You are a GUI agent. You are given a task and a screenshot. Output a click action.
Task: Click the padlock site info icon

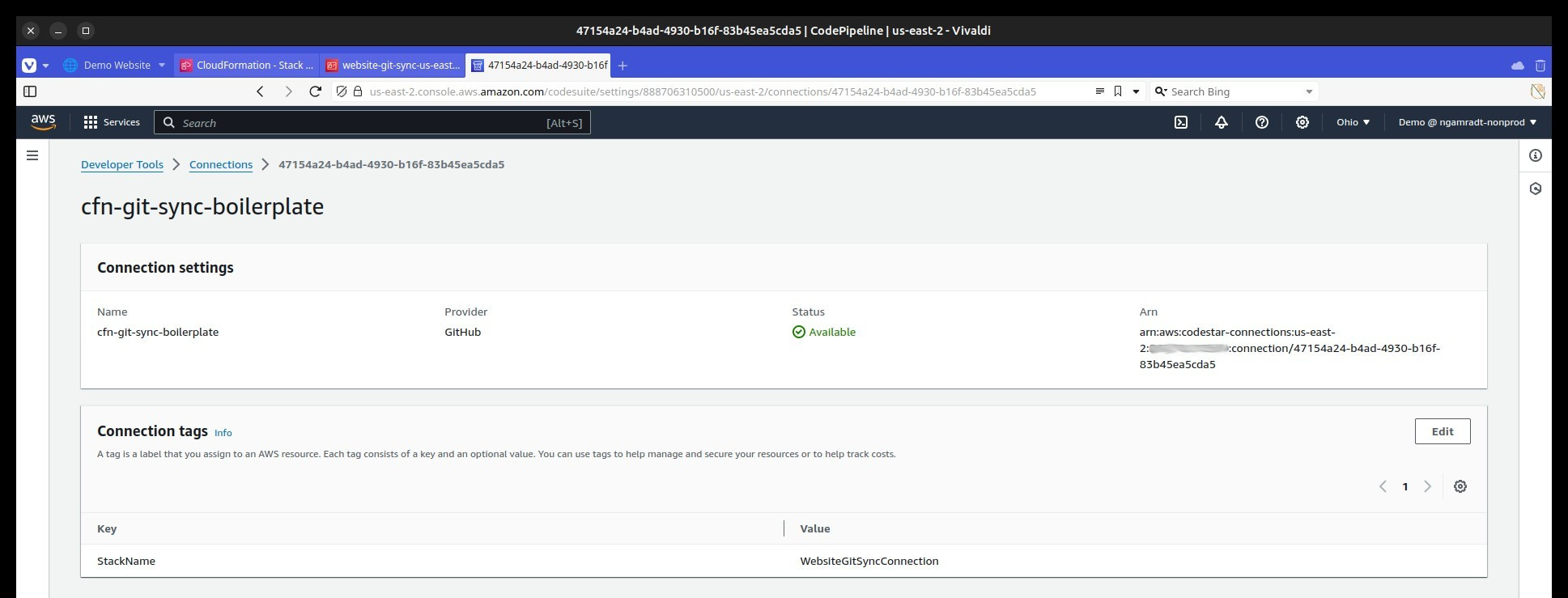click(358, 91)
